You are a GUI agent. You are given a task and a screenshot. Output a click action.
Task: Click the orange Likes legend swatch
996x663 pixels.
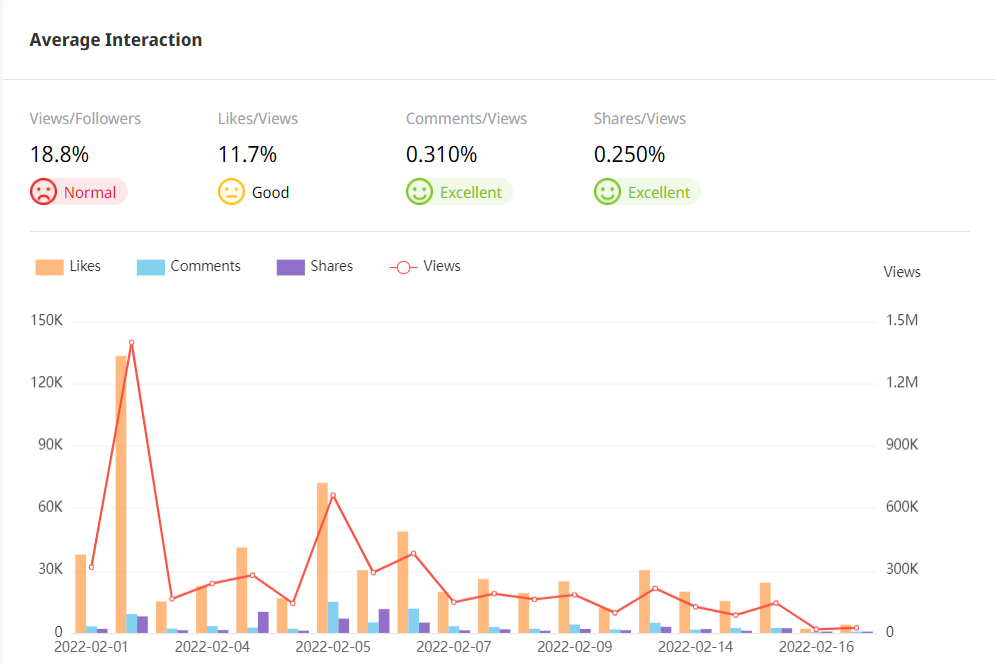49,267
